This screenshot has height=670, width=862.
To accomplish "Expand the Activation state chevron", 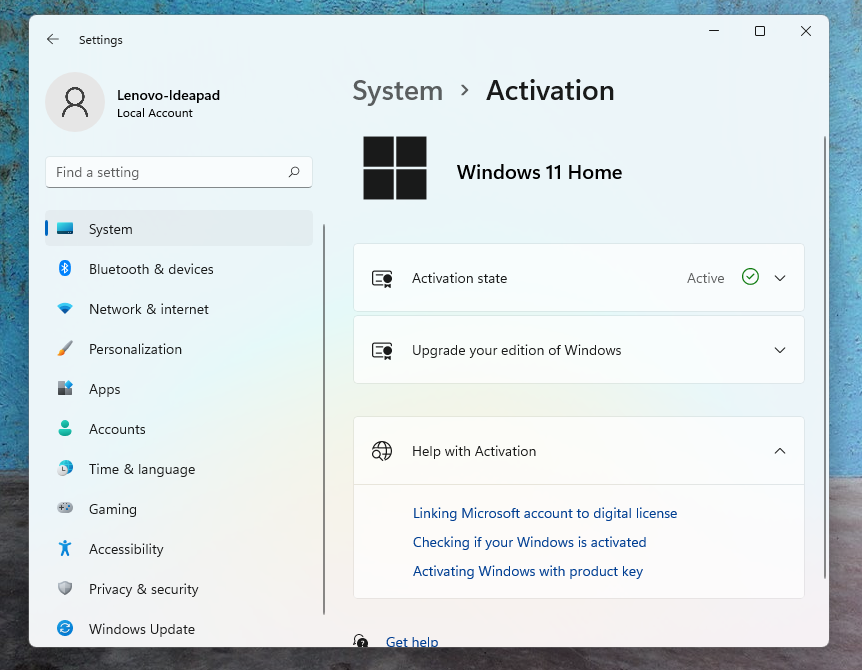I will [780, 278].
